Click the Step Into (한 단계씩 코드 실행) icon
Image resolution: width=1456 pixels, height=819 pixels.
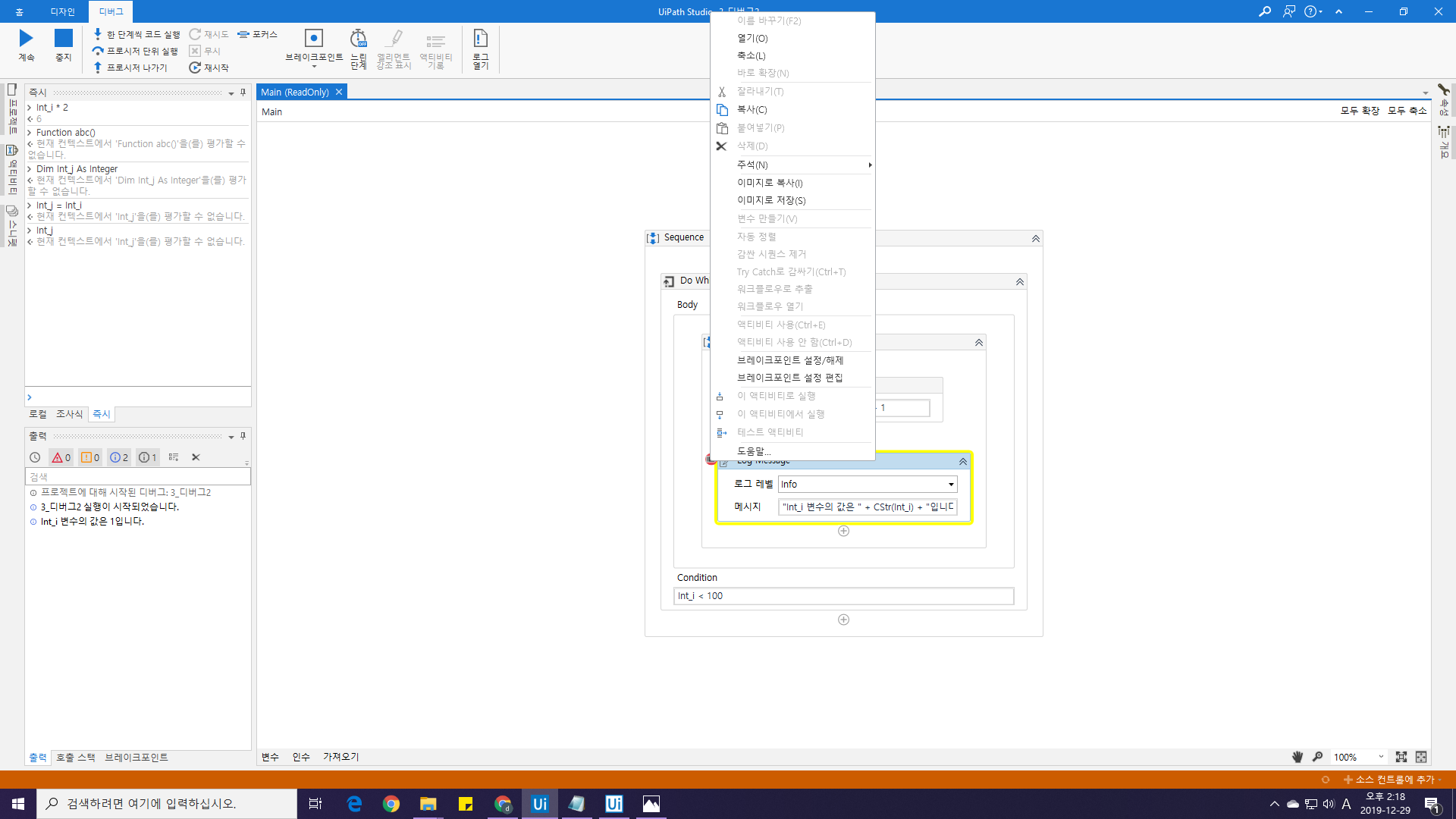[98, 34]
